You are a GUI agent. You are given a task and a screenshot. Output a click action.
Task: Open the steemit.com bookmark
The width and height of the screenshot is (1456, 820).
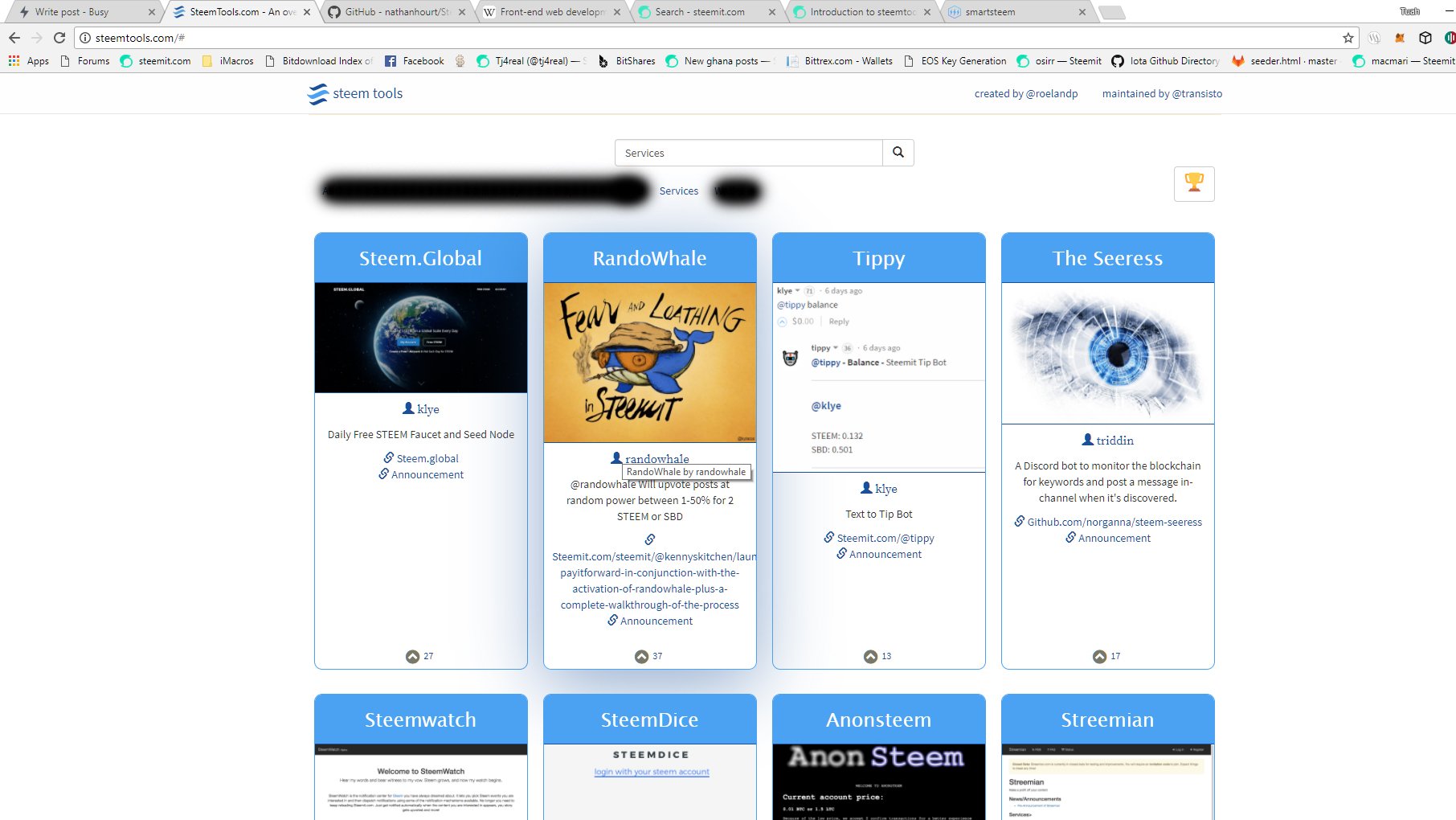point(156,61)
